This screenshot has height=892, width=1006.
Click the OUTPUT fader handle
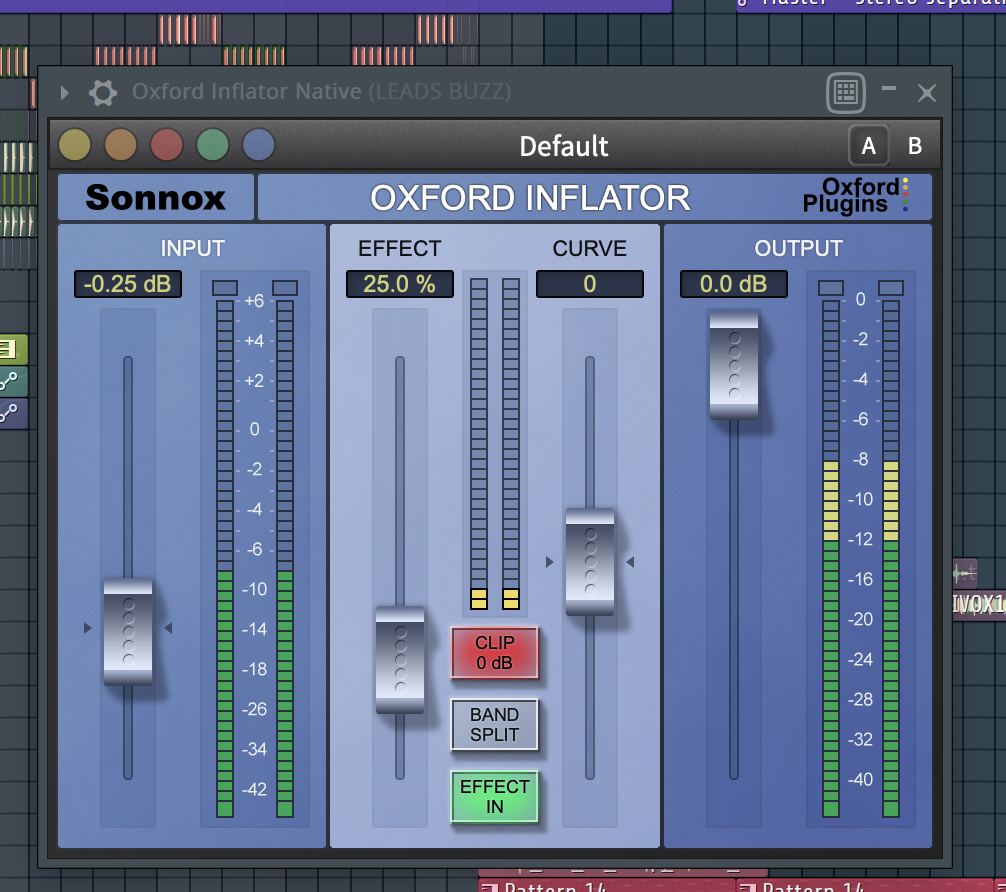733,366
